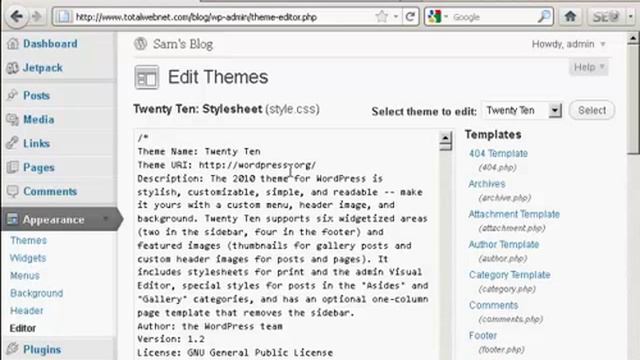Open the Pages menu item
Screen dimensions: 640x360
coord(39,168)
